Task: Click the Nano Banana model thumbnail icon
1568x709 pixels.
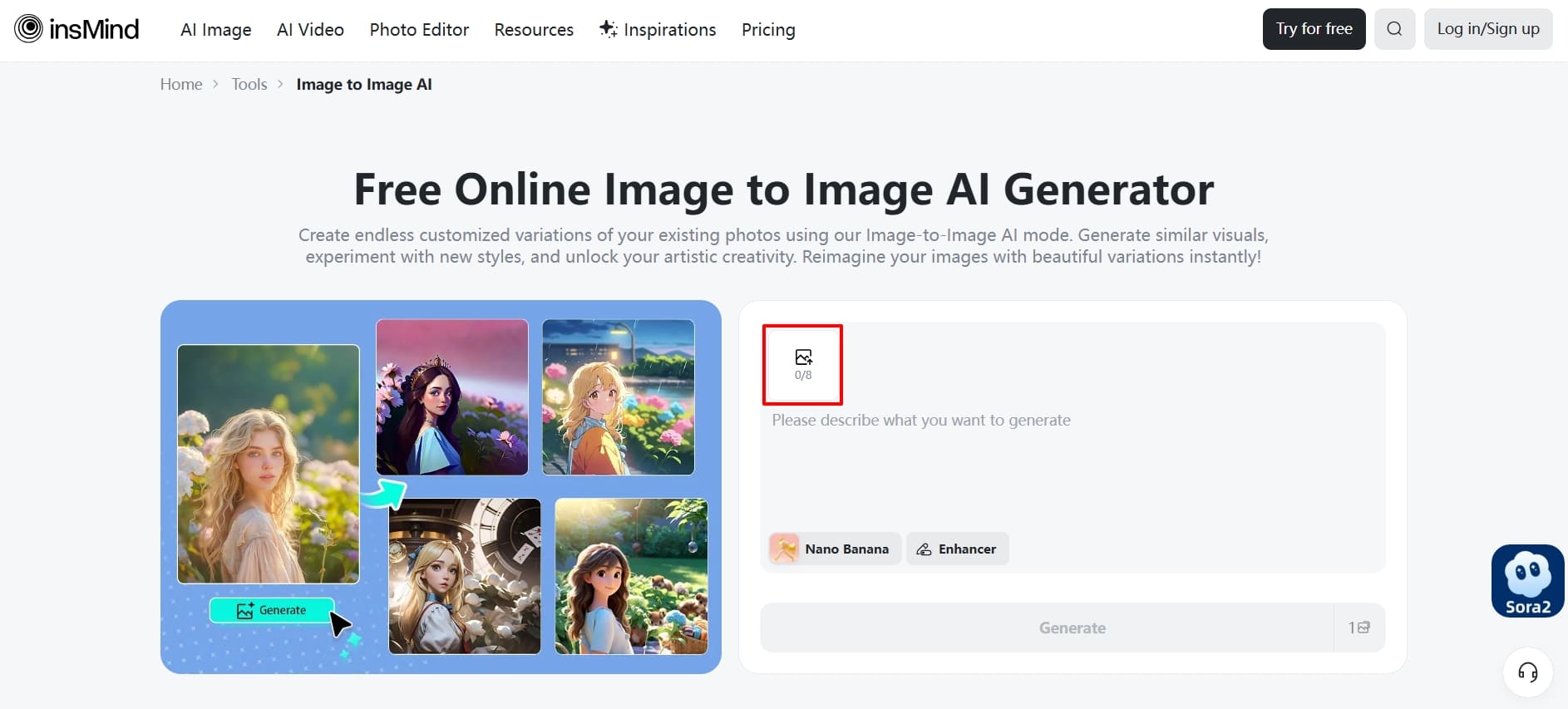Action: pos(784,549)
